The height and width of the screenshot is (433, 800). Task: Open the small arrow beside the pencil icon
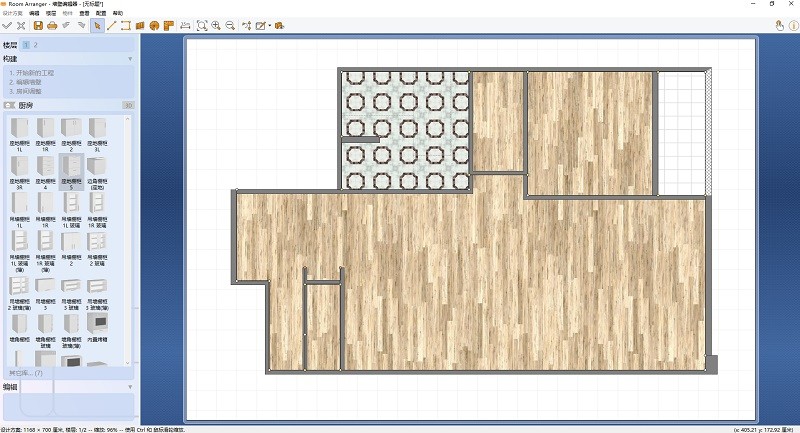click(x=269, y=26)
